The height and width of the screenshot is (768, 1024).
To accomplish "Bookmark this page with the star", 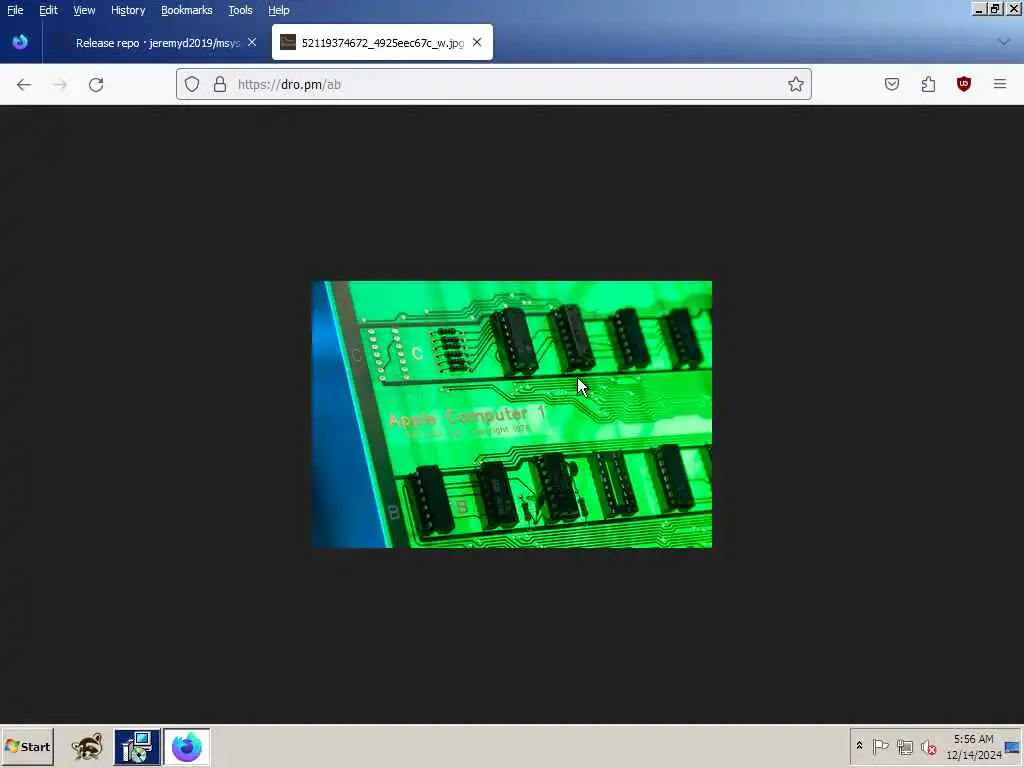I will tap(795, 84).
